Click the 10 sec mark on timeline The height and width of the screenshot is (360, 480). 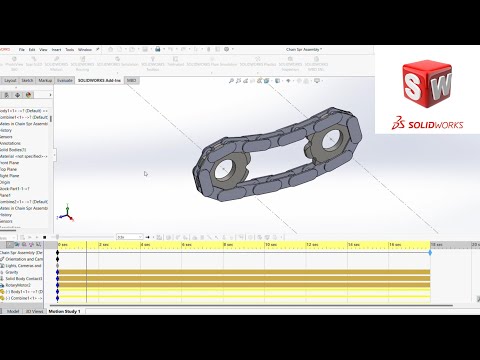[x=270, y=245]
